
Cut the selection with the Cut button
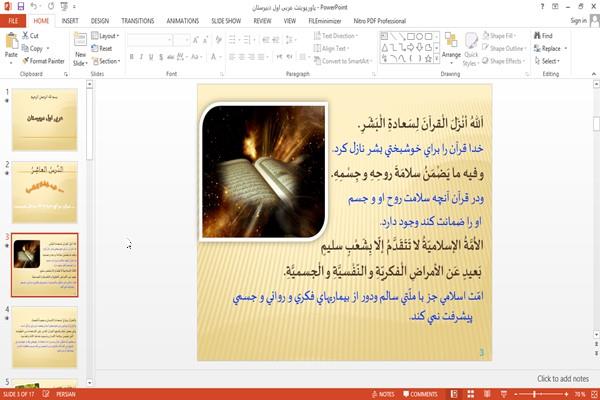click(30, 36)
